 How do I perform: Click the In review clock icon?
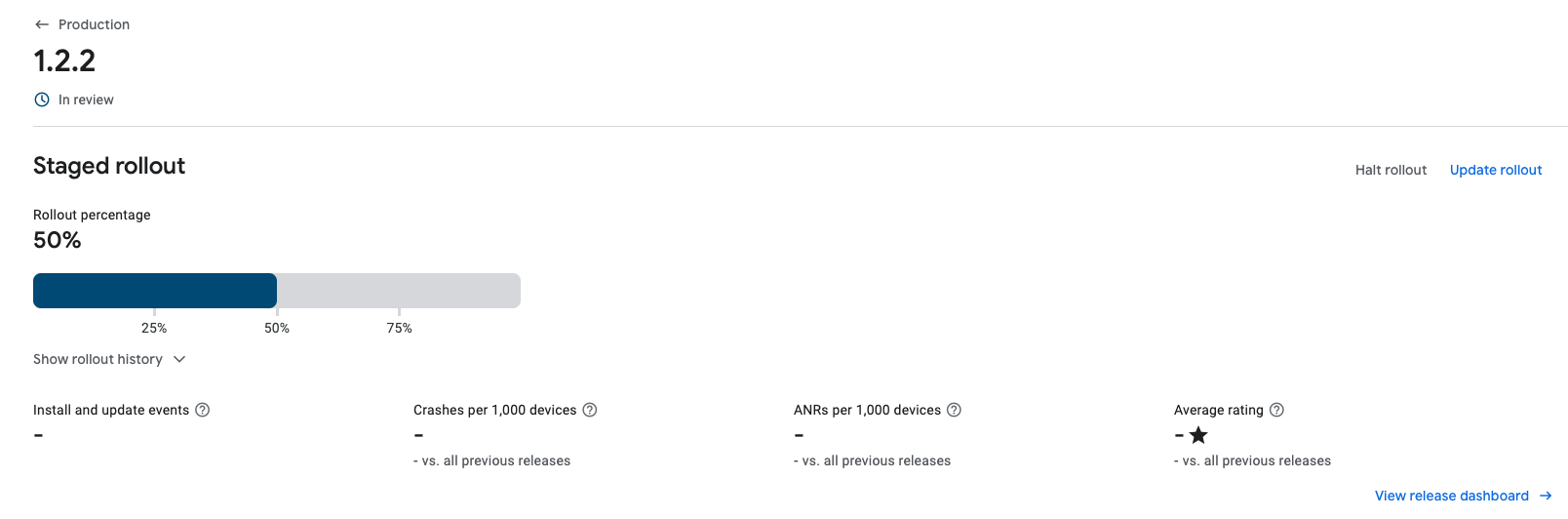(x=42, y=100)
